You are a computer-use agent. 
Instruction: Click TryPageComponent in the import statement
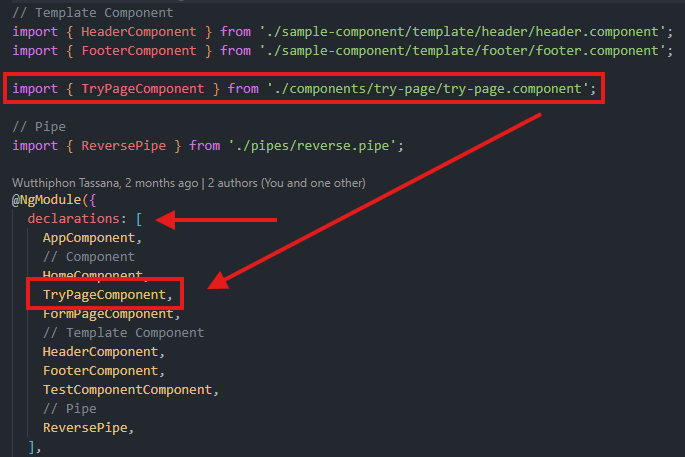(x=143, y=89)
